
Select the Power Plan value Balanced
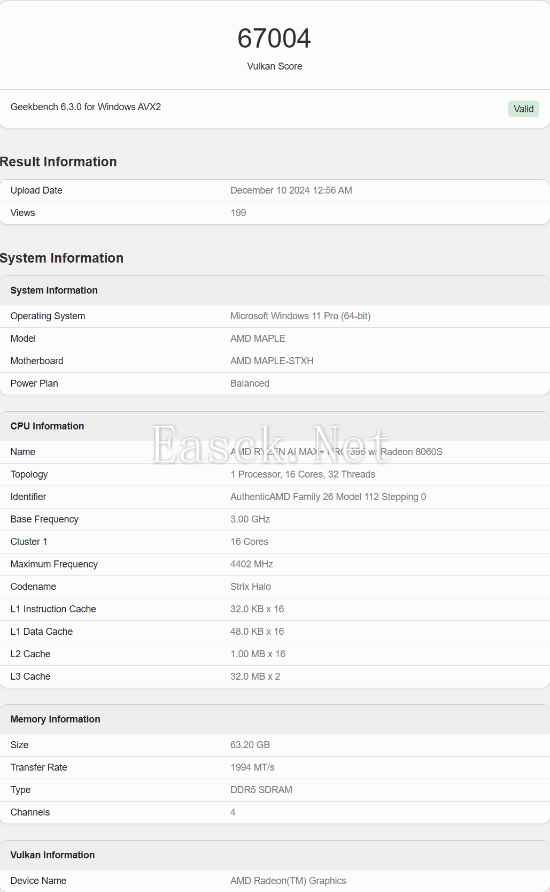tap(250, 383)
